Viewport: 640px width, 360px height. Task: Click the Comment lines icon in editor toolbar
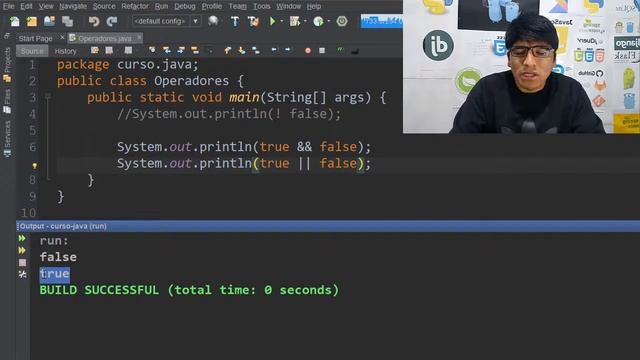tap(340, 50)
